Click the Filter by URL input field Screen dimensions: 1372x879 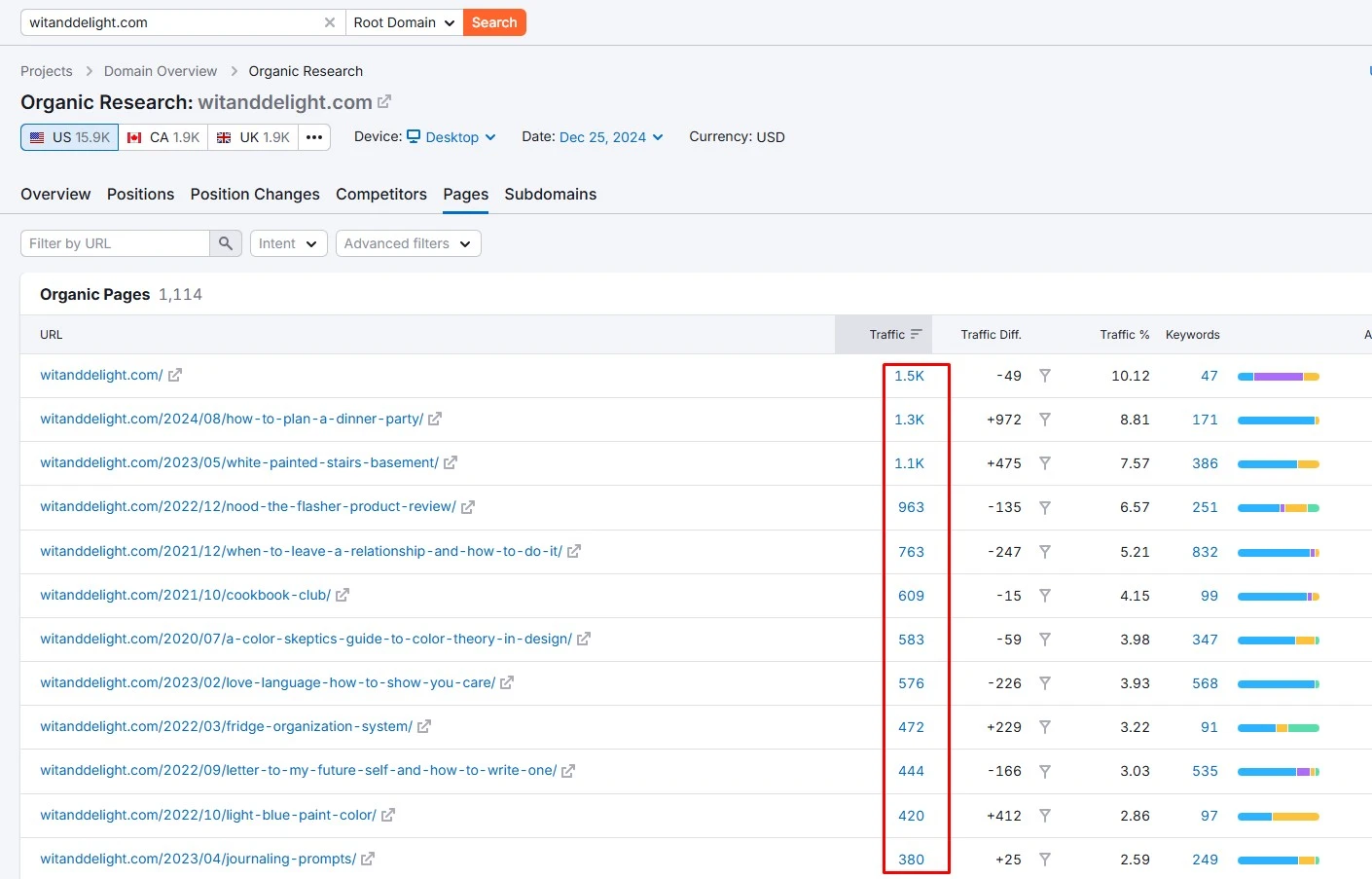[115, 243]
